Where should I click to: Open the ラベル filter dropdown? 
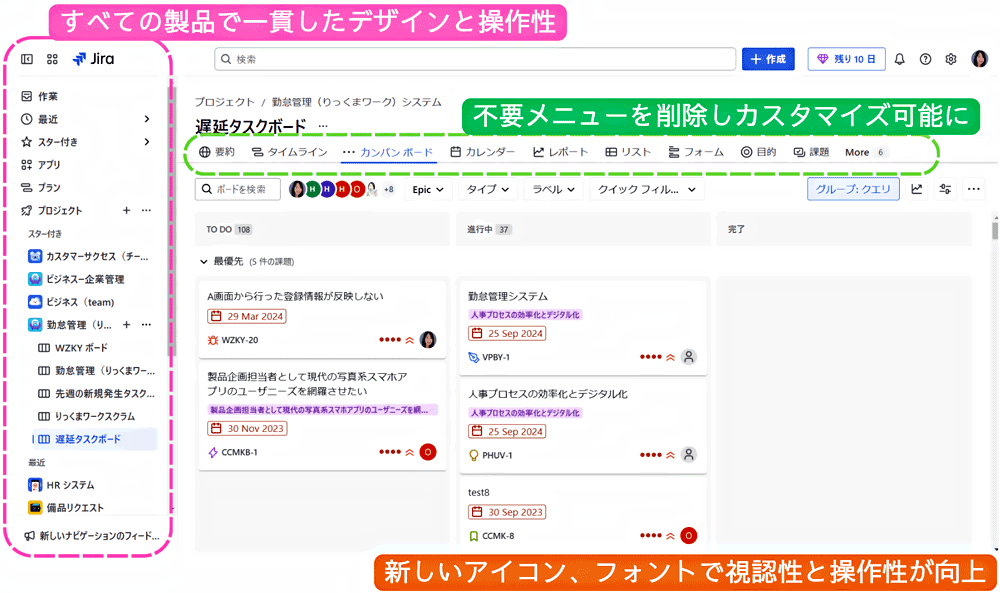554,189
